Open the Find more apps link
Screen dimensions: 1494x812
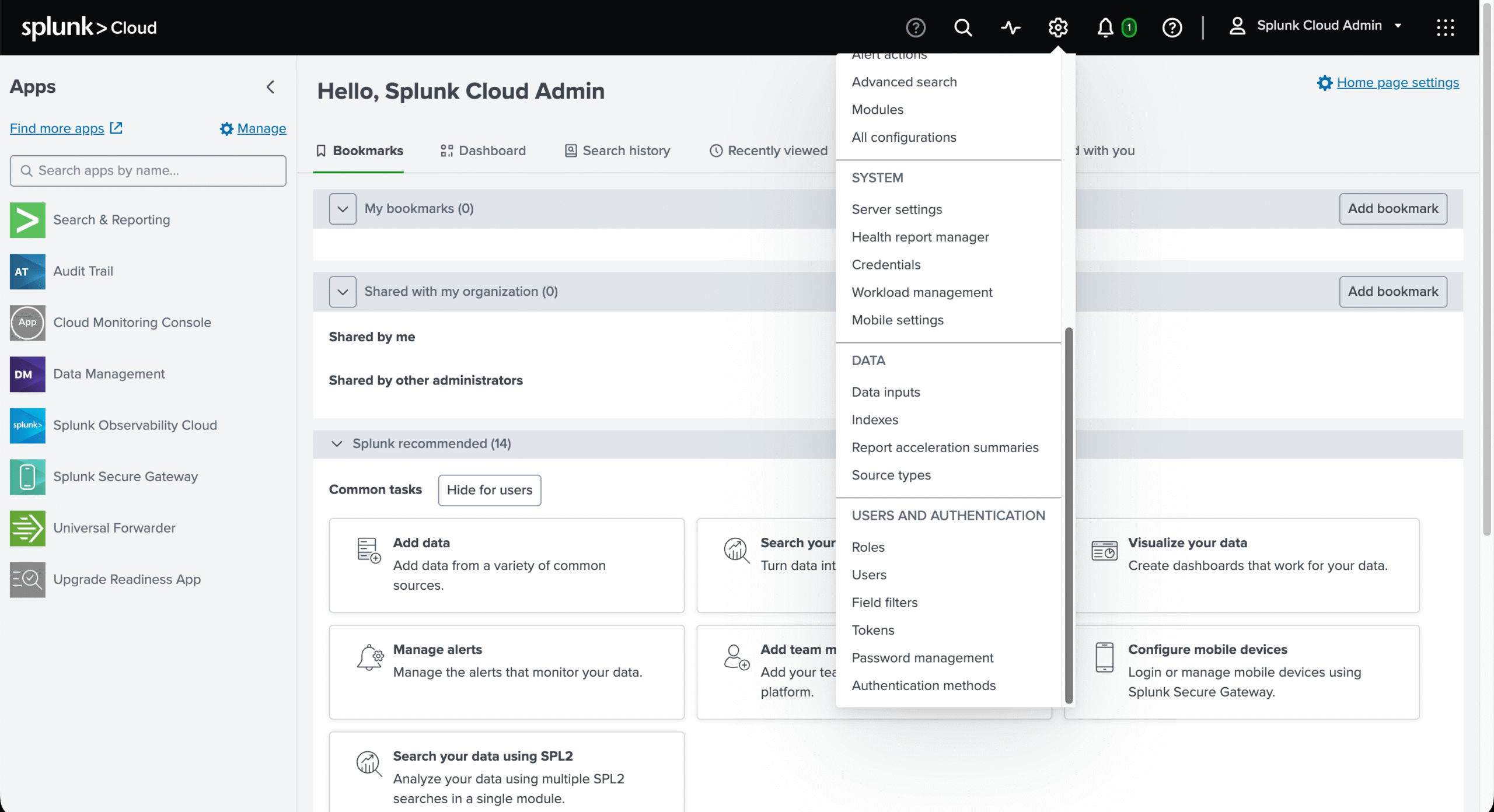tap(57, 128)
